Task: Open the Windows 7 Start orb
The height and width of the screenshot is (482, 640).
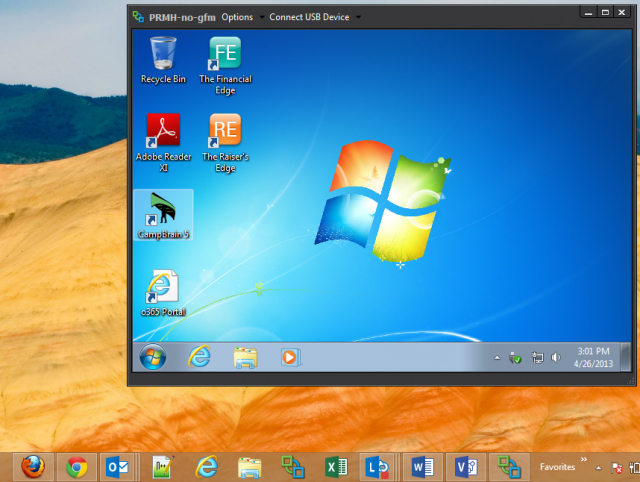Action: 153,357
